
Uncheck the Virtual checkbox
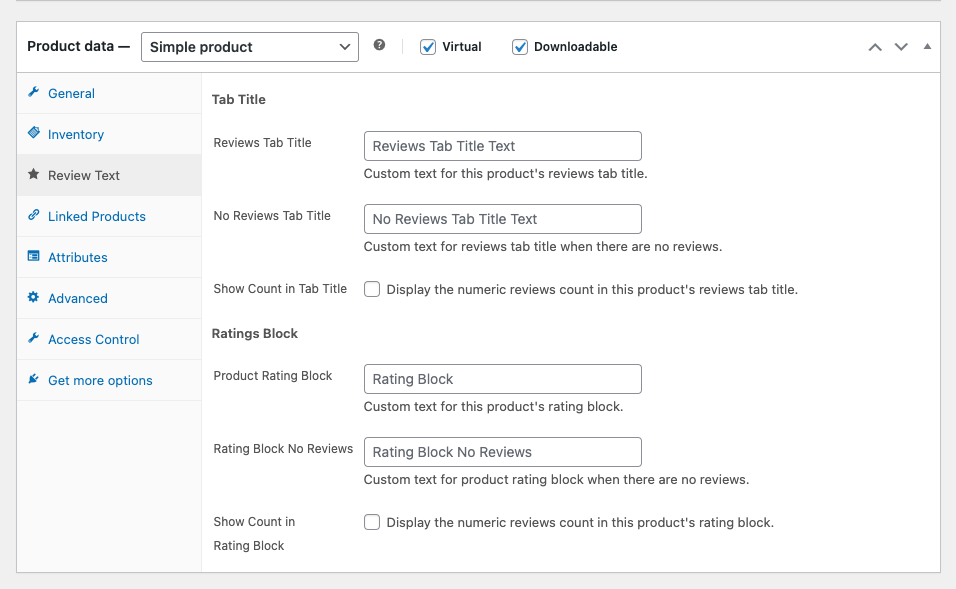pos(428,47)
